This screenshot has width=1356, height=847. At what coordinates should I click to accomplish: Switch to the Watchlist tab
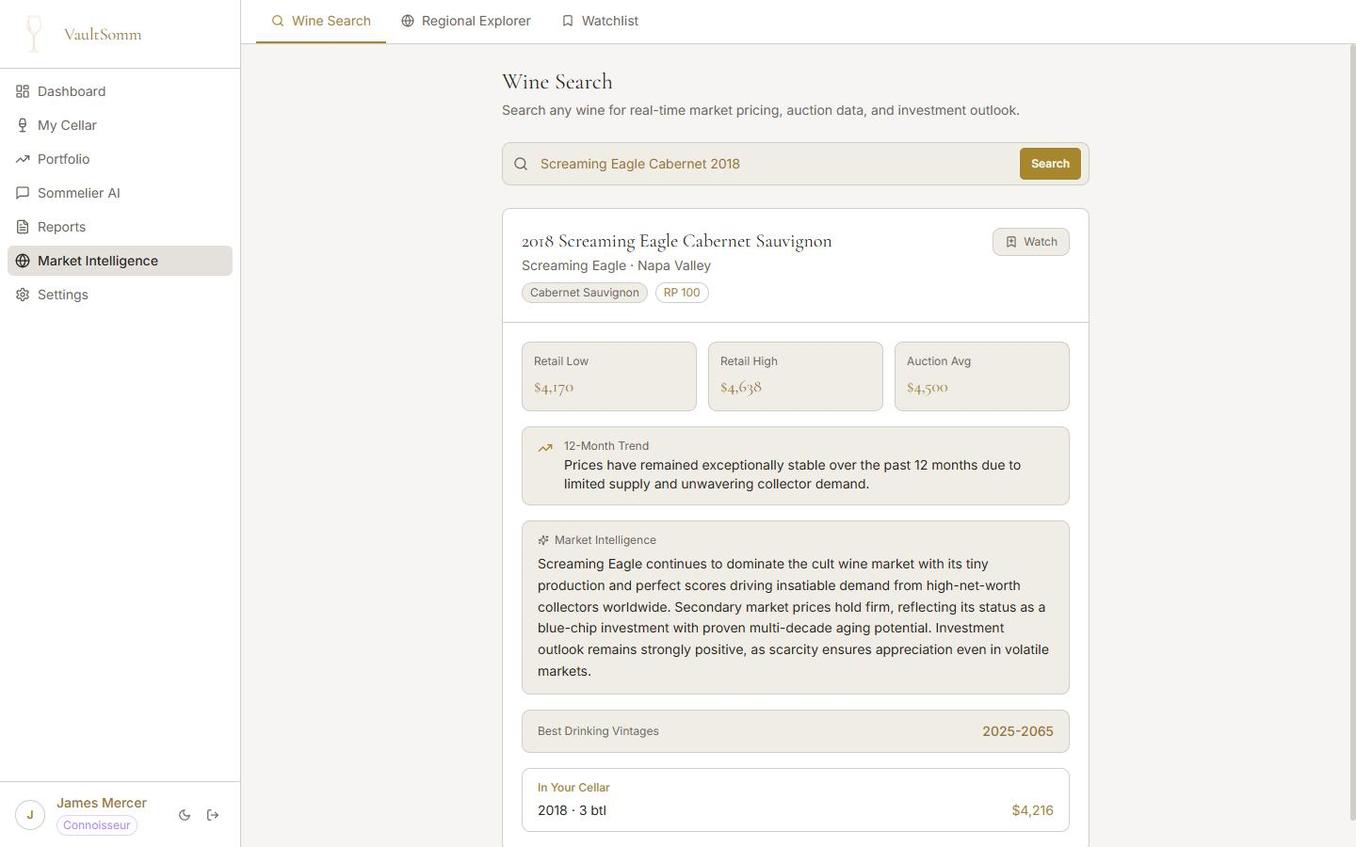(600, 21)
